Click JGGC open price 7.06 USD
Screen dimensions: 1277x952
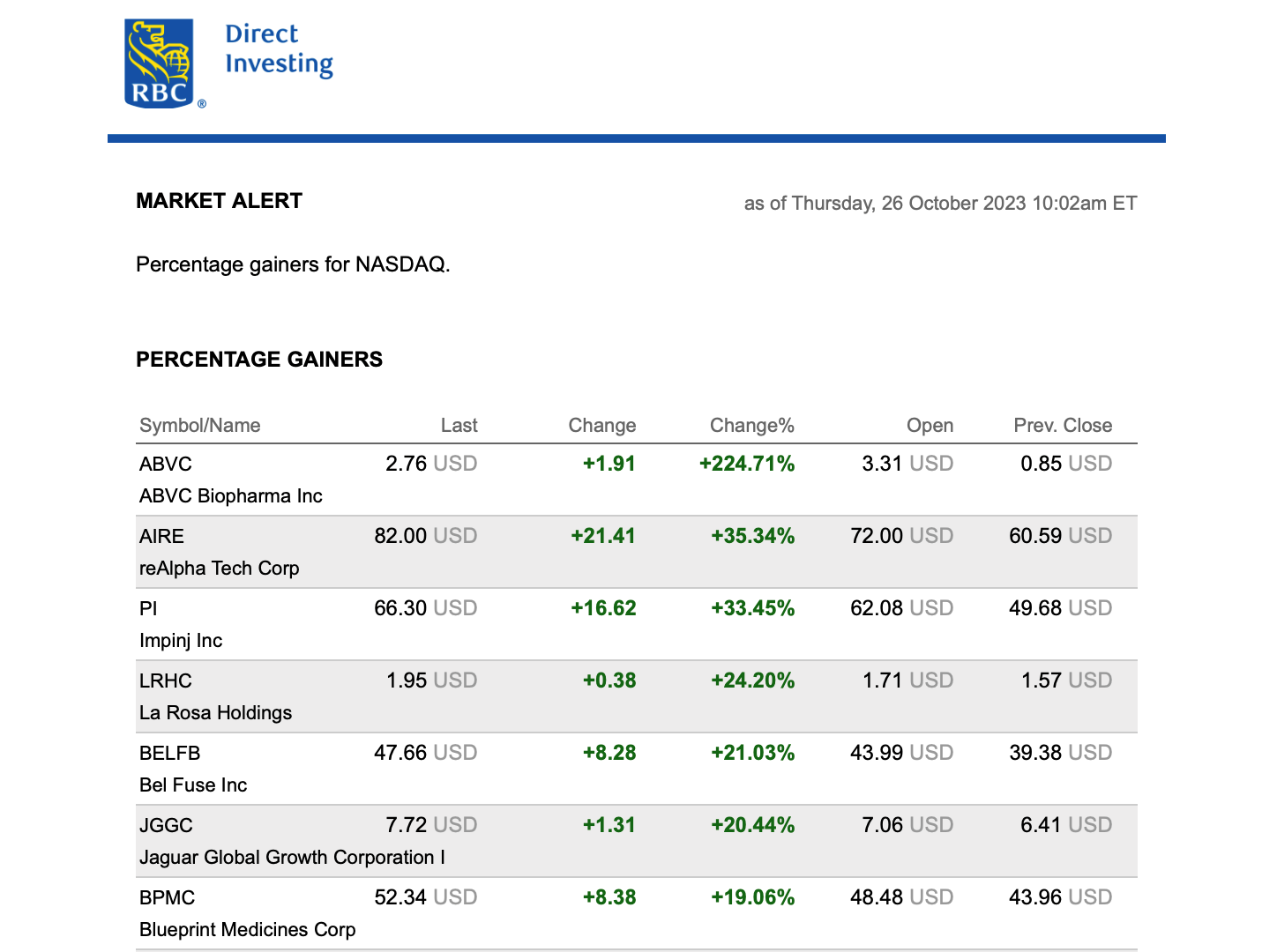tap(907, 825)
